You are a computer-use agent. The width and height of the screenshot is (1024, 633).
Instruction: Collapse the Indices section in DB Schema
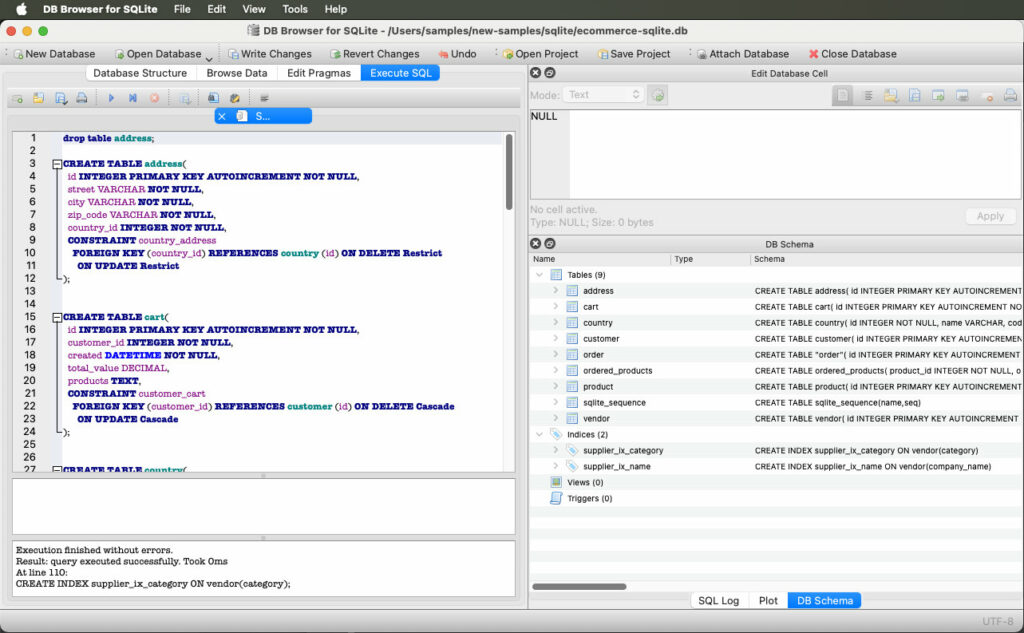[x=538, y=435]
